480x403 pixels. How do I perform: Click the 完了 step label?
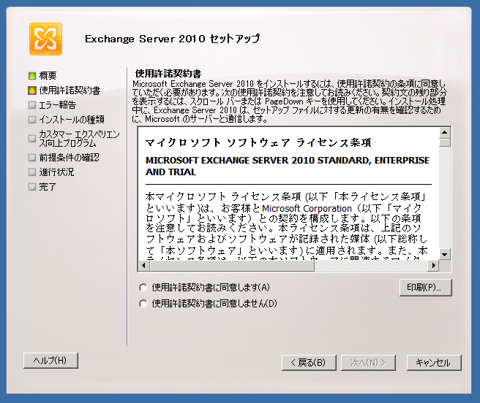pyautogui.click(x=47, y=187)
